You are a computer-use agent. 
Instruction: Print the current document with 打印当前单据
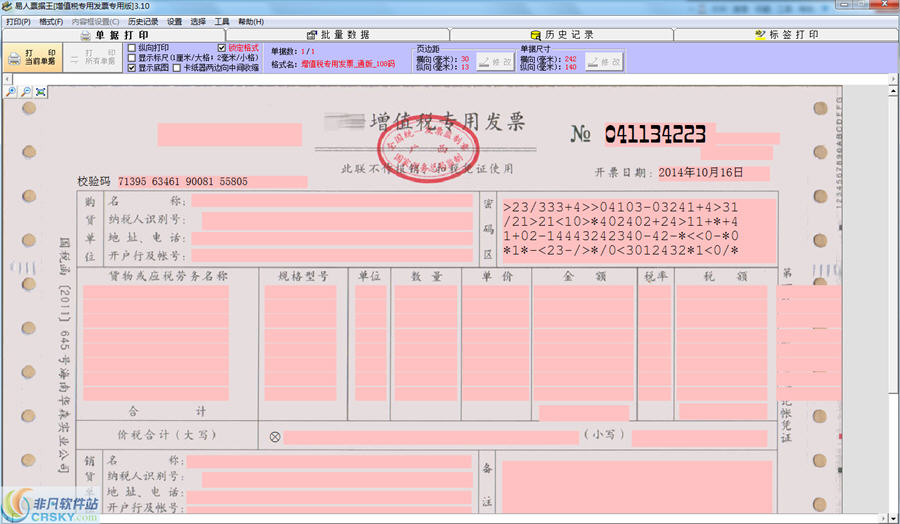click(33, 57)
